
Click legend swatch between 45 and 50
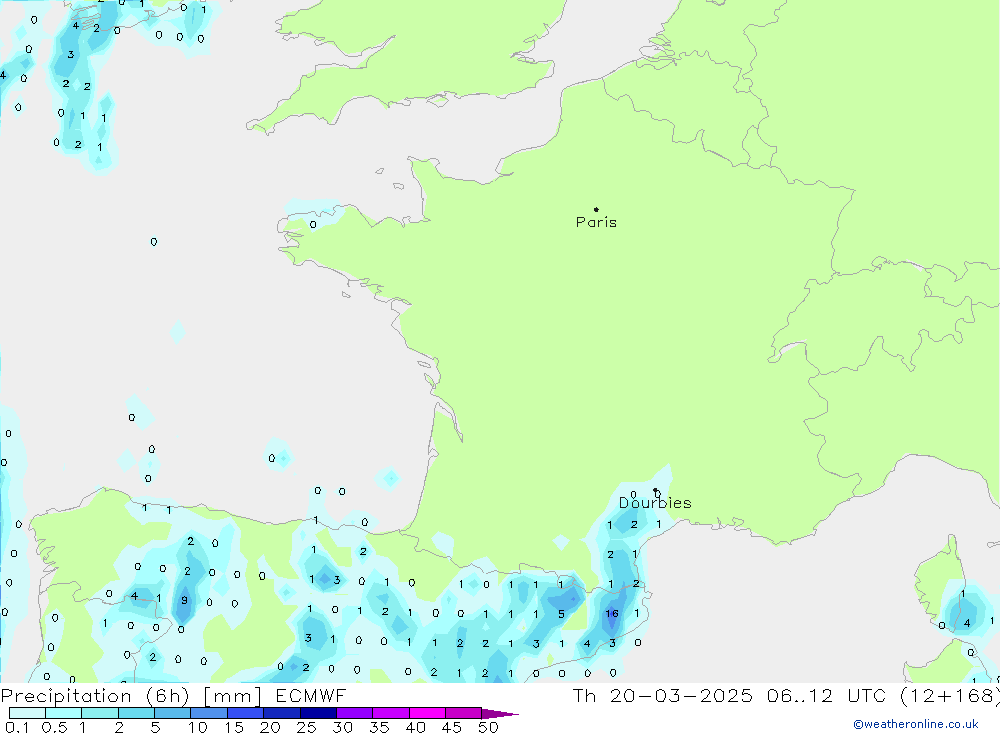(464, 713)
